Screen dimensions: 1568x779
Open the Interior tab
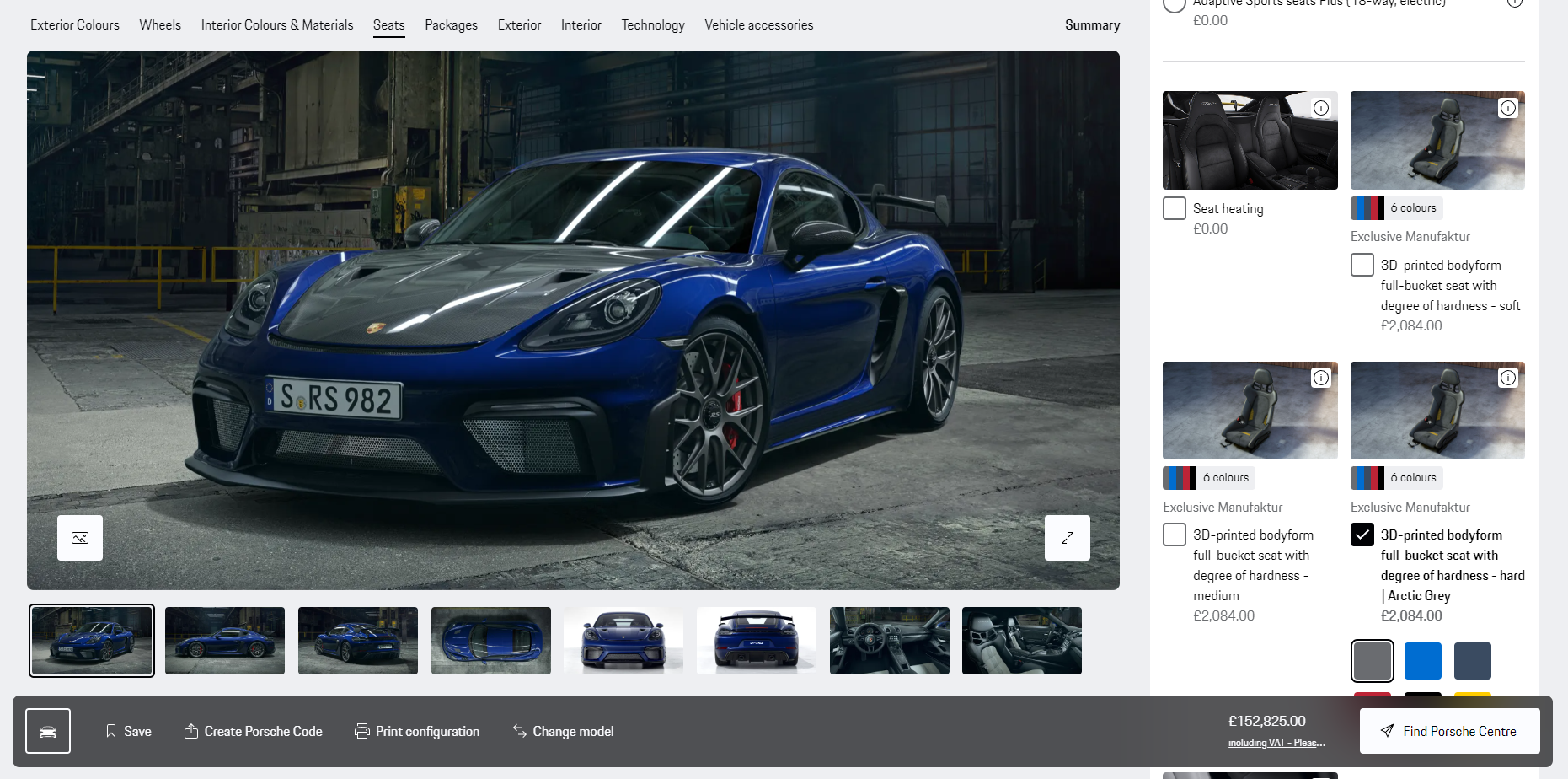tap(581, 25)
